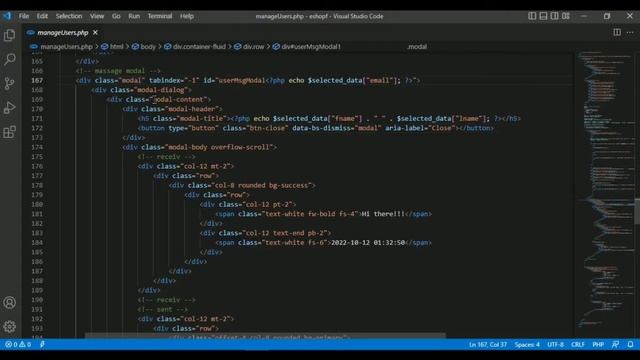This screenshot has width=640, height=360.
Task: Change CRLF end of line sequence
Action: [578, 344]
